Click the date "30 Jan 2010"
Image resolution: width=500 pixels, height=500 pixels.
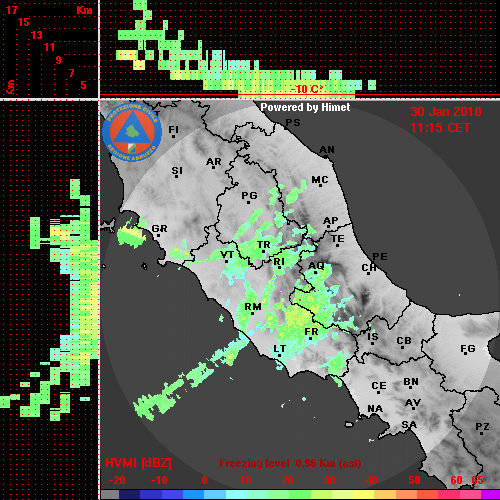(446, 112)
